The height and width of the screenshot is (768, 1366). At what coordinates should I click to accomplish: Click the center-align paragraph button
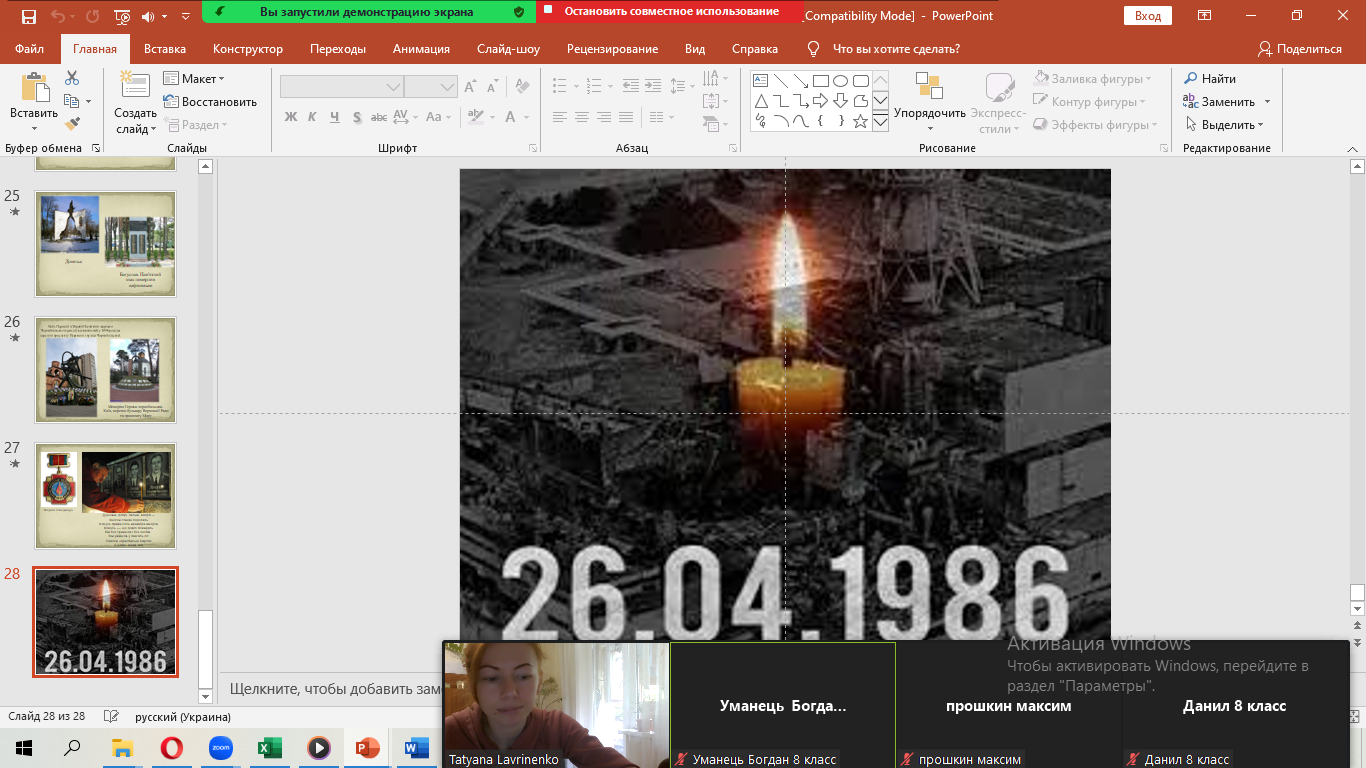pos(582,117)
